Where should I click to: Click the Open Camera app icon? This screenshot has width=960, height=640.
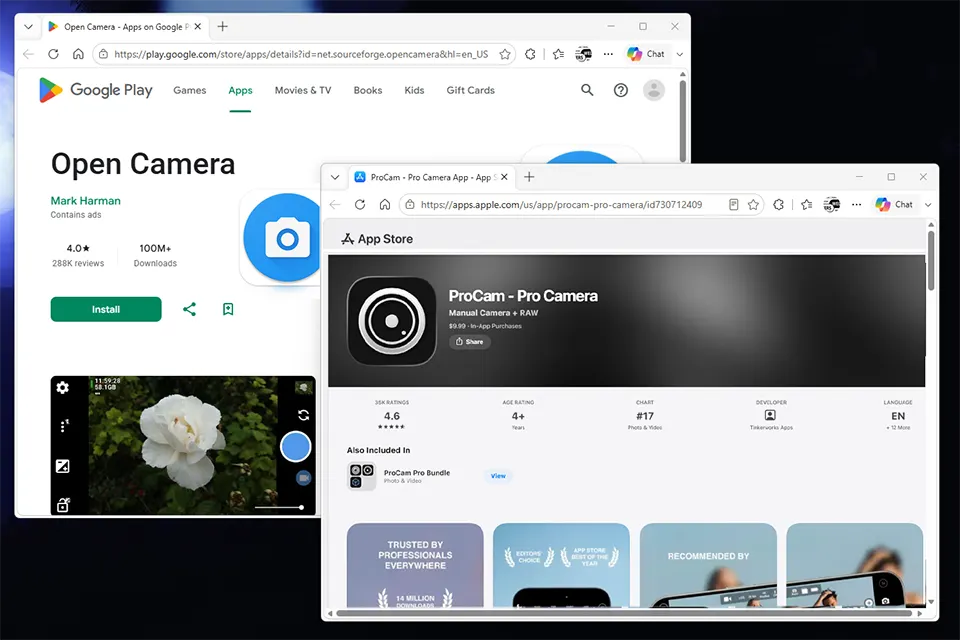[283, 238]
